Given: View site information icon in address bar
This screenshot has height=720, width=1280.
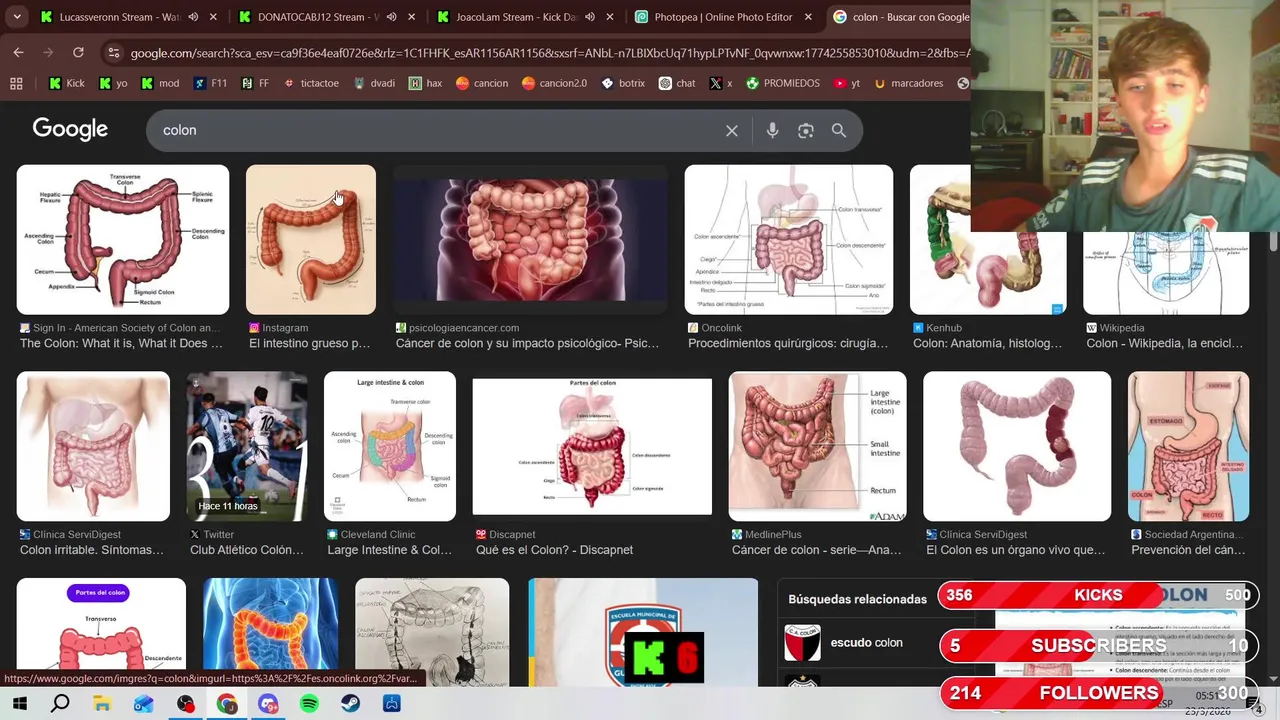Looking at the screenshot, I should click(x=113, y=53).
